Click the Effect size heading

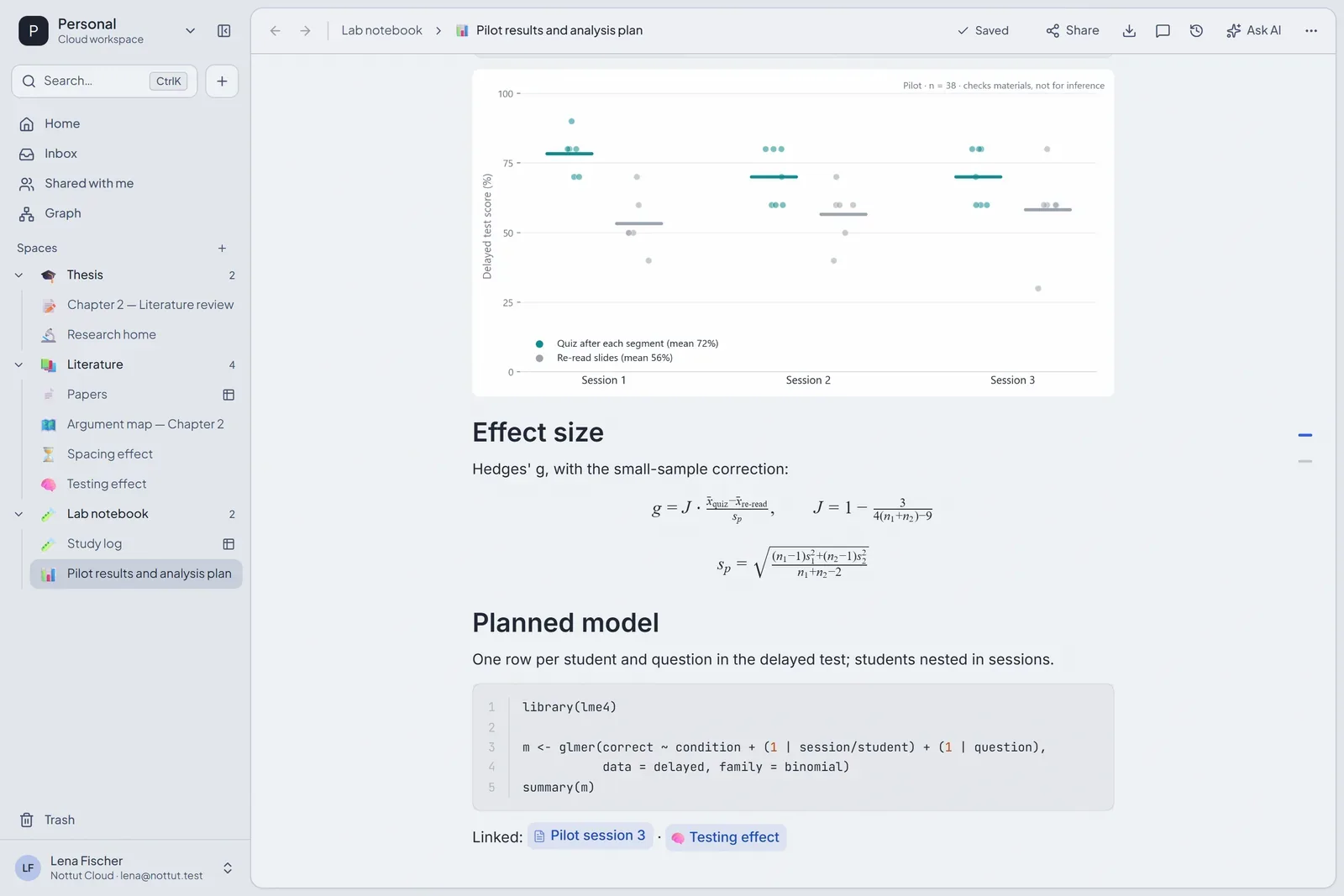[538, 432]
